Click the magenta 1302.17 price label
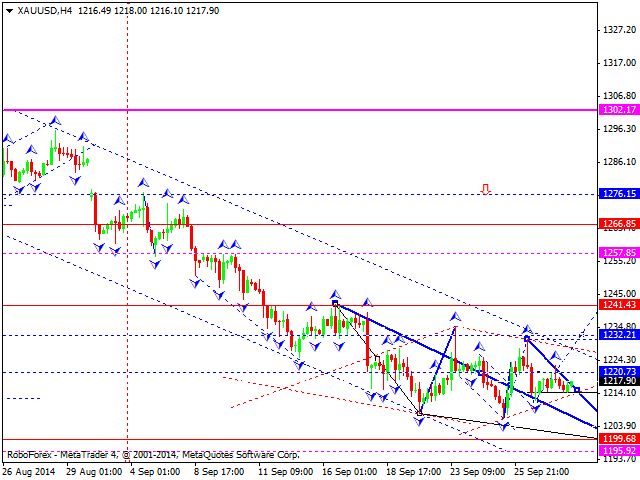The width and height of the screenshot is (640, 480). [619, 110]
